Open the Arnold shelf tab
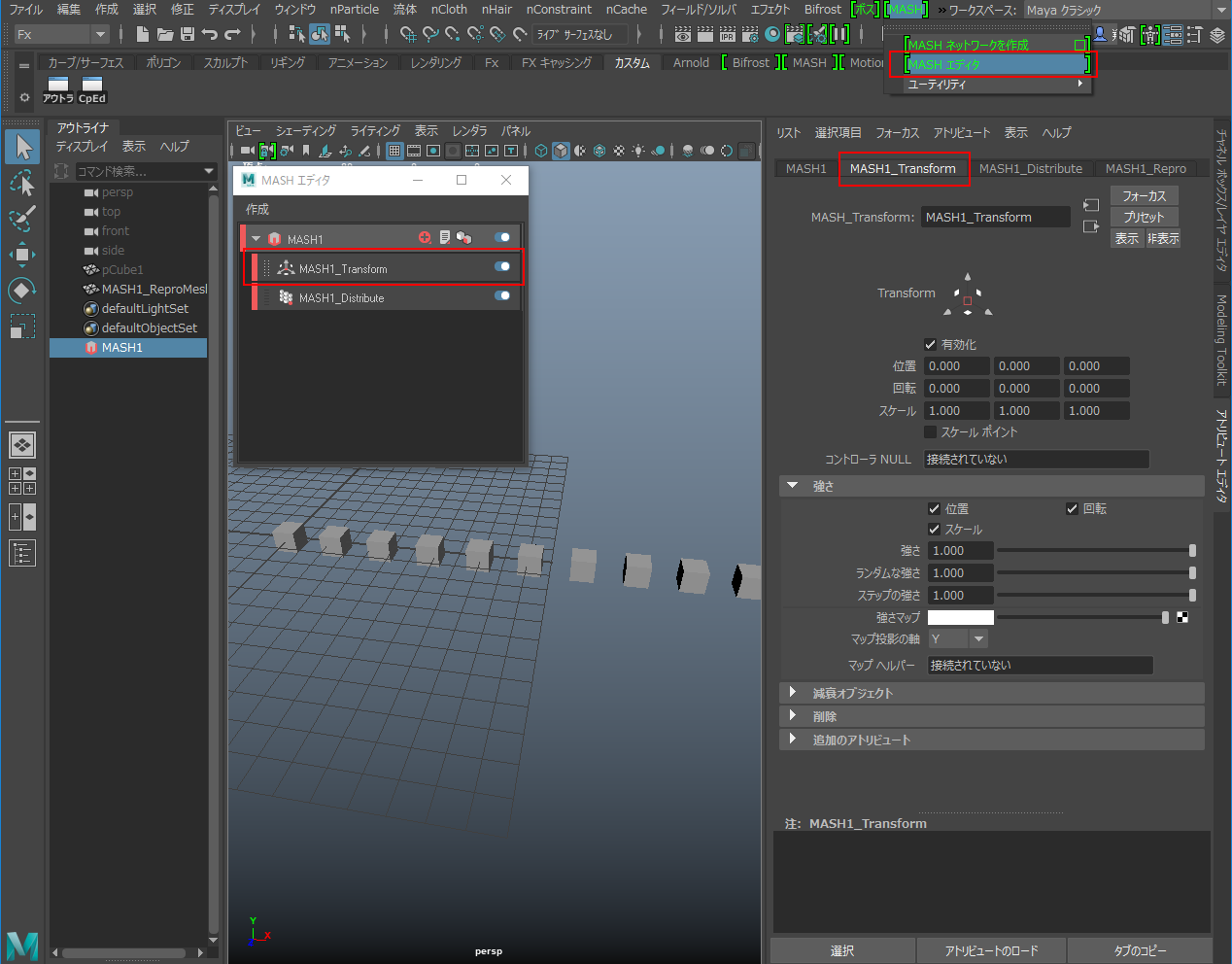Image resolution: width=1232 pixels, height=964 pixels. [691, 62]
